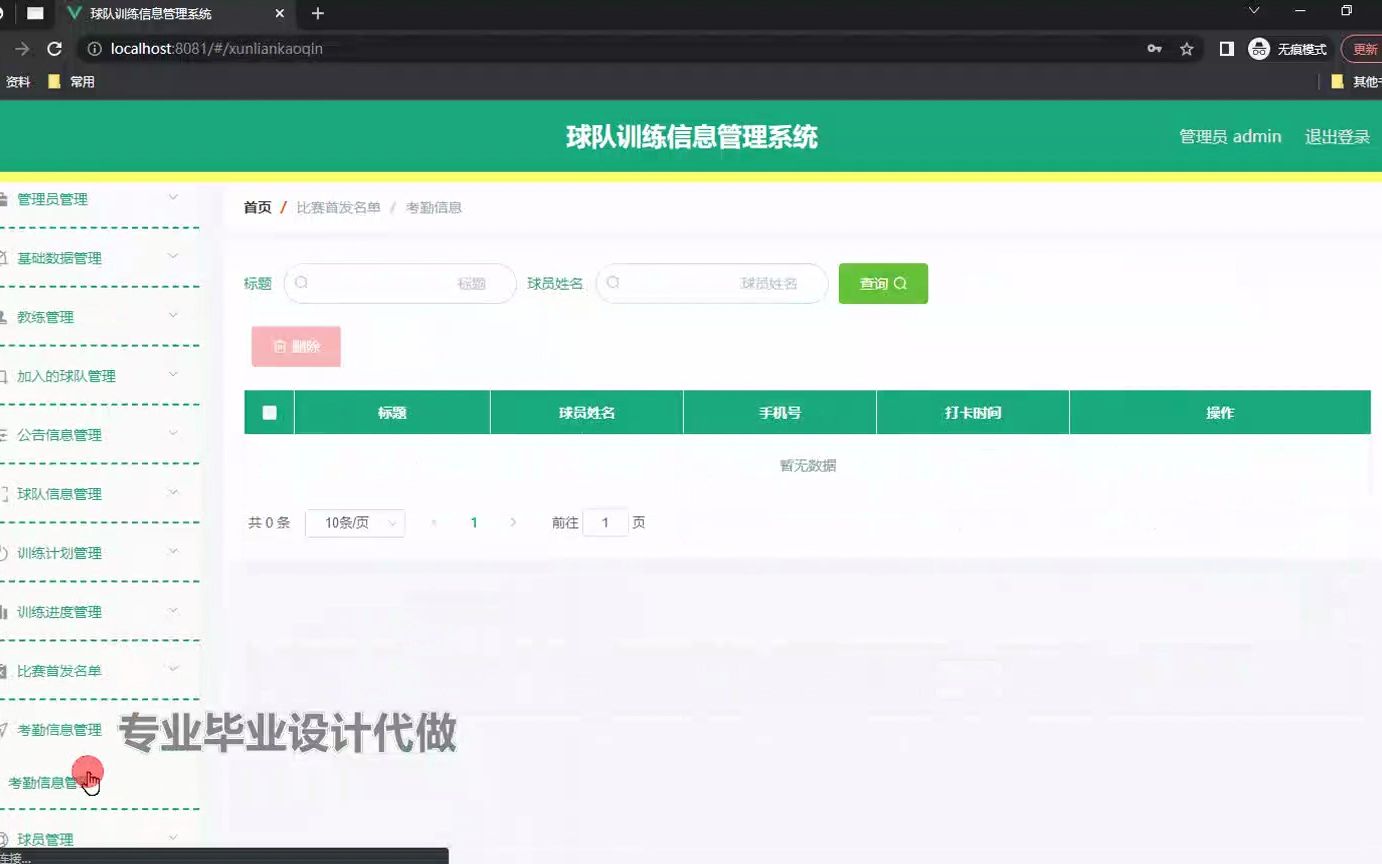Click the previous page arrow
The image size is (1382, 864).
(x=434, y=523)
